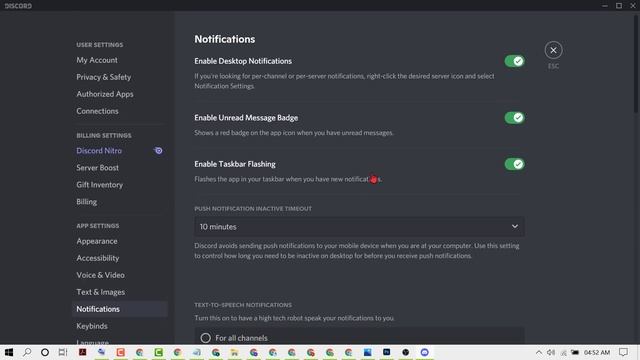The width and height of the screenshot is (640, 360).
Task: Click the Text-to-Speech Notifications heading
Action: (243, 305)
